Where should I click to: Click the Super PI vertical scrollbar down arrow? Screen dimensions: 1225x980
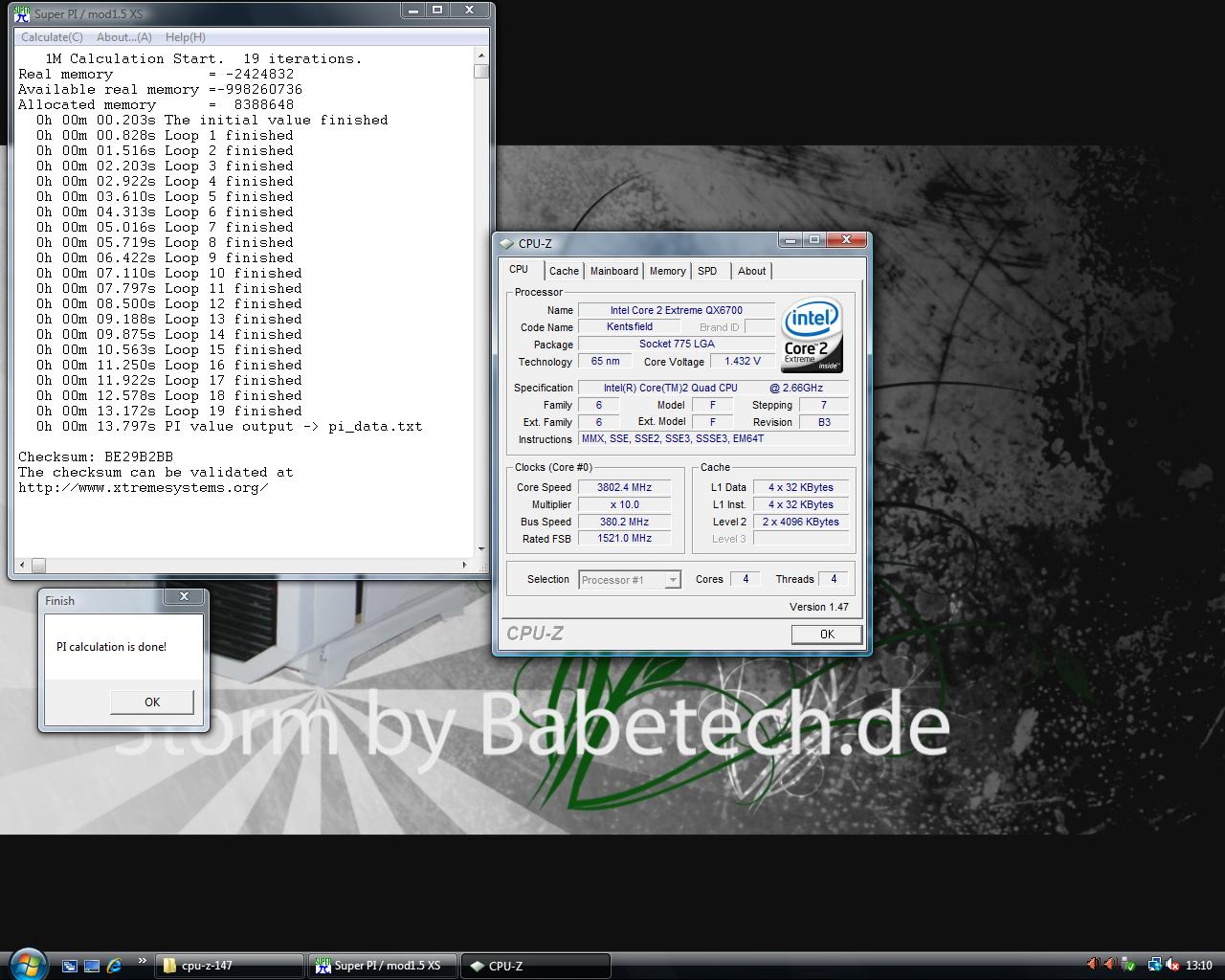pos(481,549)
